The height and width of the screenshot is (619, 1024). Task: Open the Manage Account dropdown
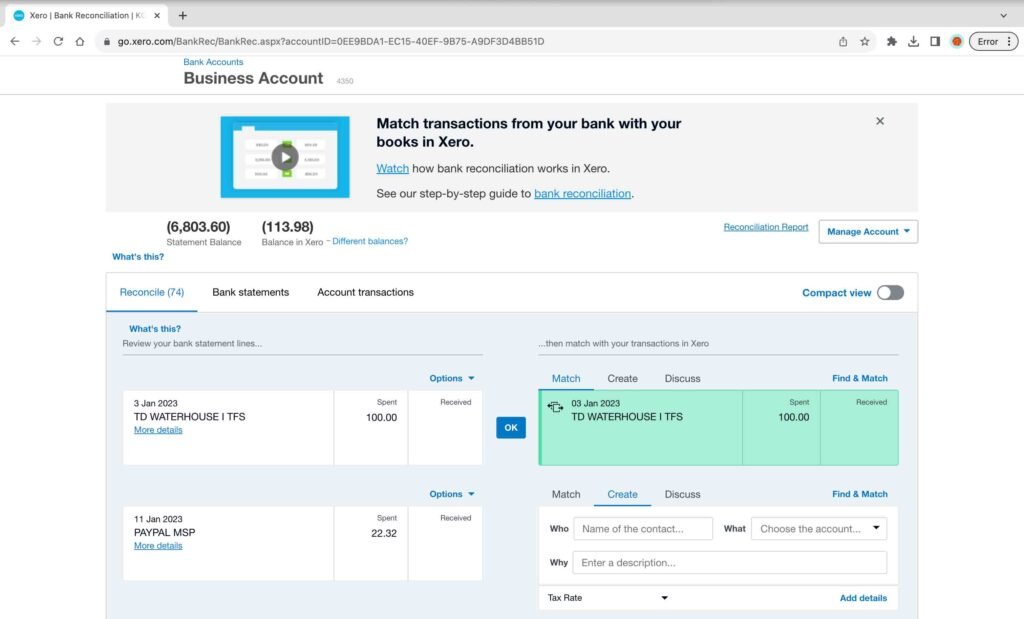tap(867, 231)
